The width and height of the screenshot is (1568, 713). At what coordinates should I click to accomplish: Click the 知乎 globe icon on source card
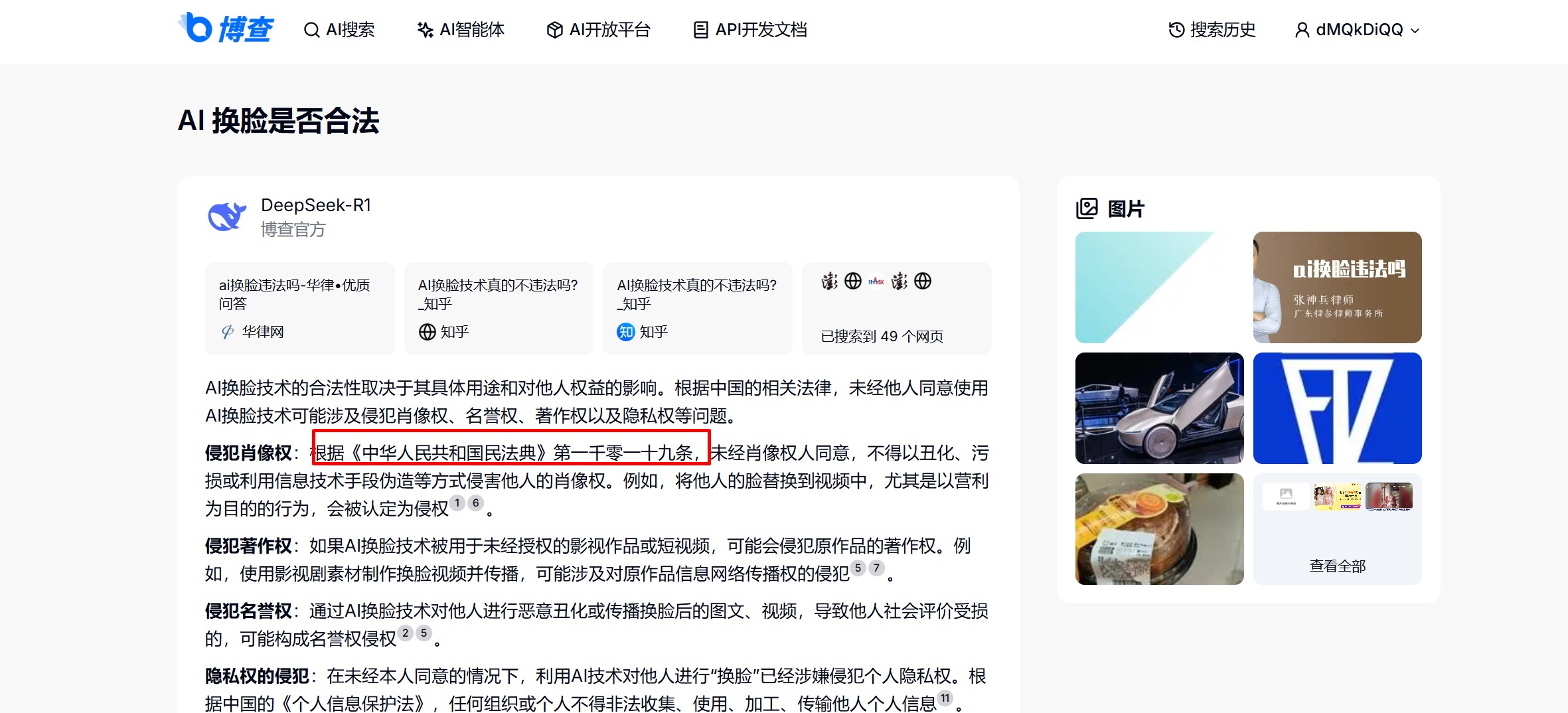pyautogui.click(x=428, y=332)
